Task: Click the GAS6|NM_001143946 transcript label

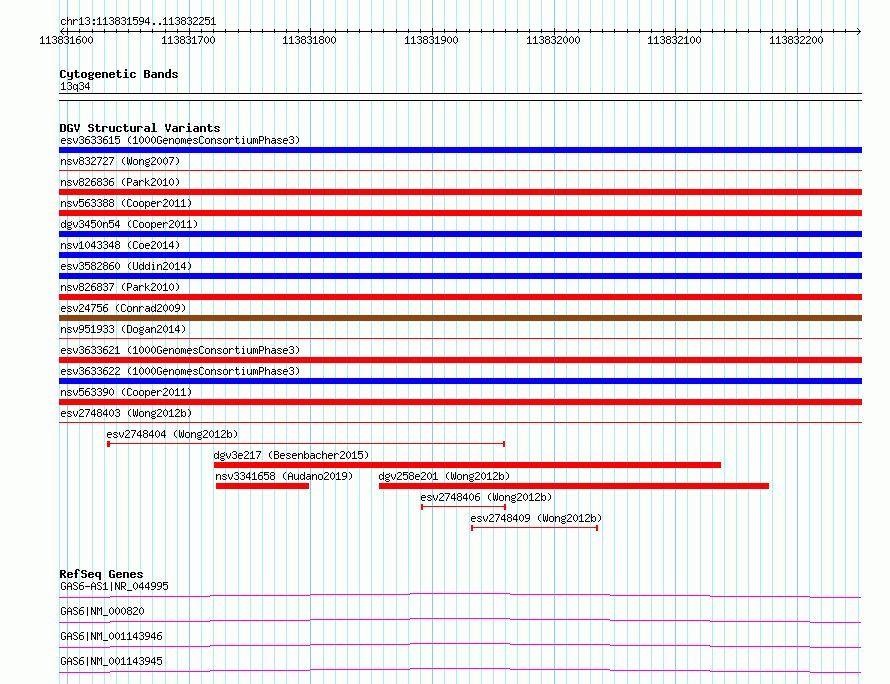Action: click(x=111, y=636)
